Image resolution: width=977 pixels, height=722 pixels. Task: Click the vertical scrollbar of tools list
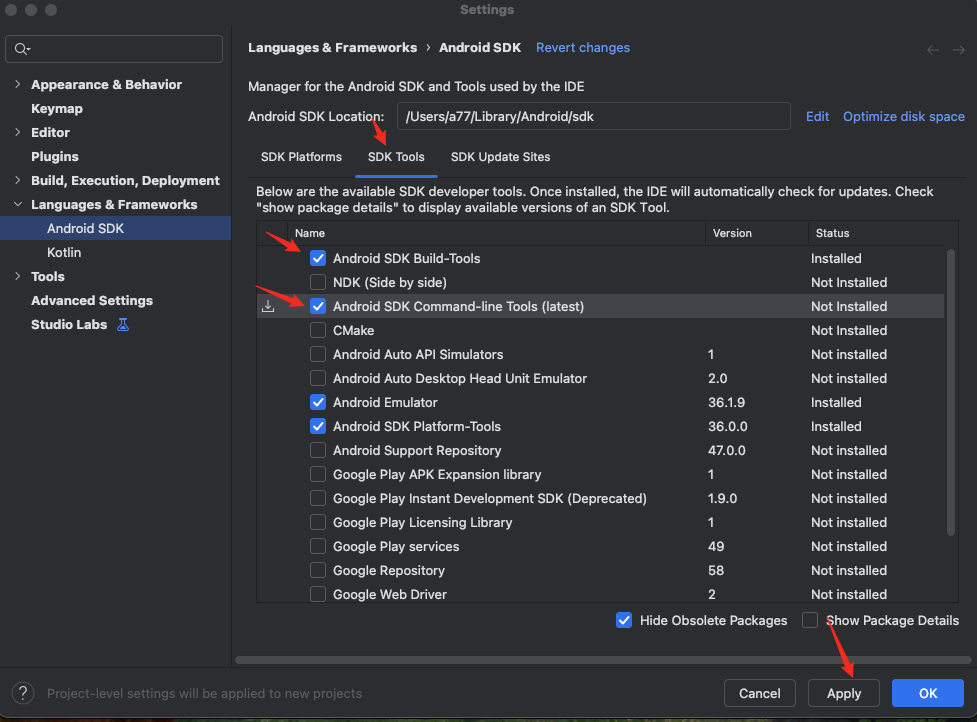951,392
